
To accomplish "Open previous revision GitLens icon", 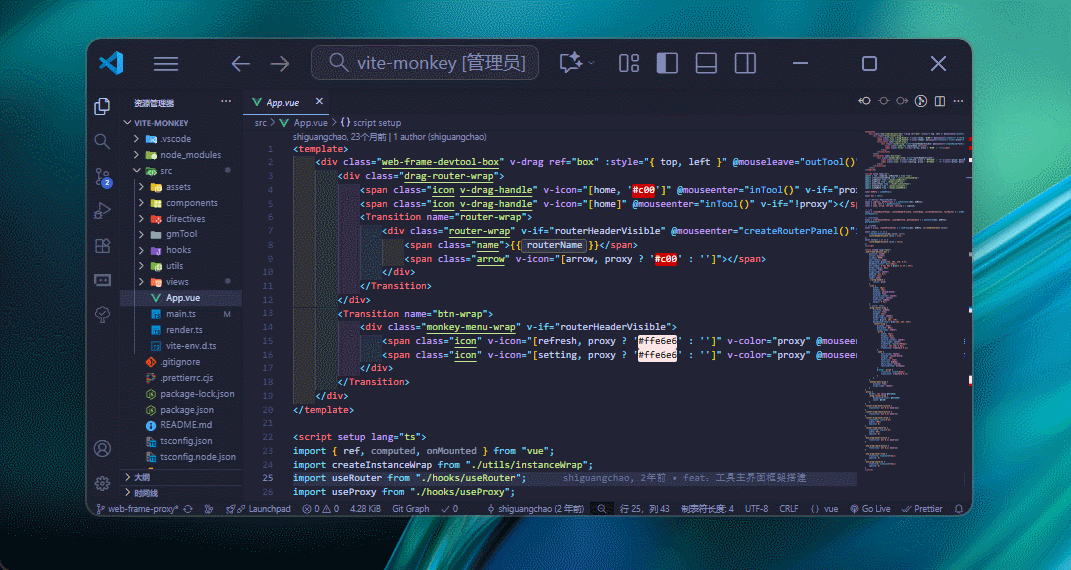I will click(x=865, y=101).
